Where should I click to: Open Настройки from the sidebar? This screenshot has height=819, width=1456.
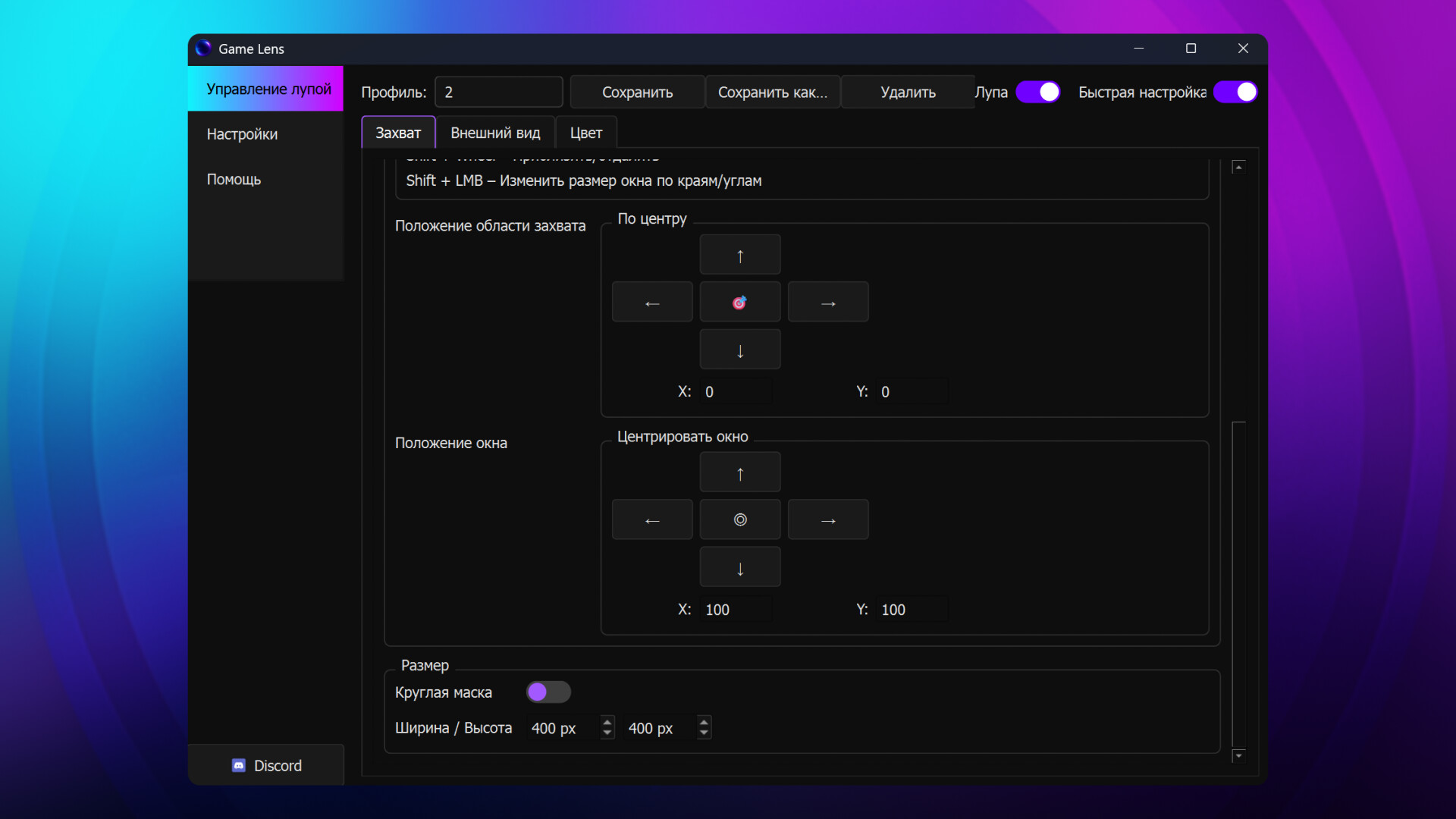click(x=241, y=133)
